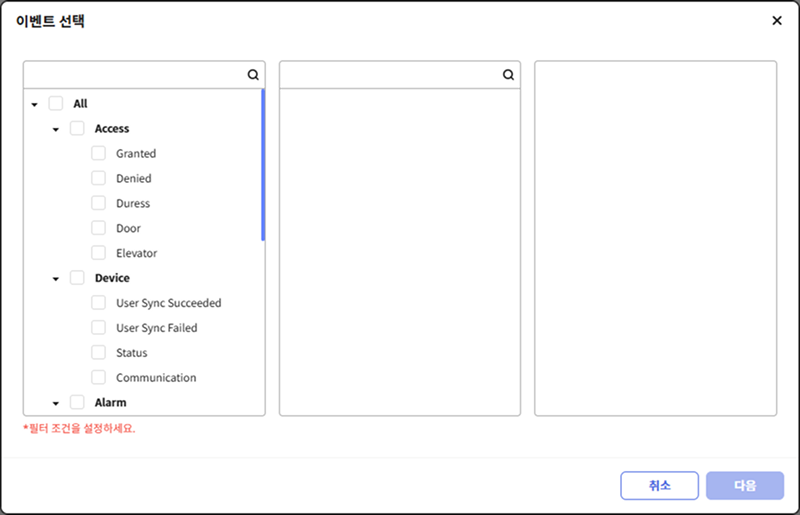The height and width of the screenshot is (515, 800).
Task: Close the event selection dialog
Action: point(777,20)
